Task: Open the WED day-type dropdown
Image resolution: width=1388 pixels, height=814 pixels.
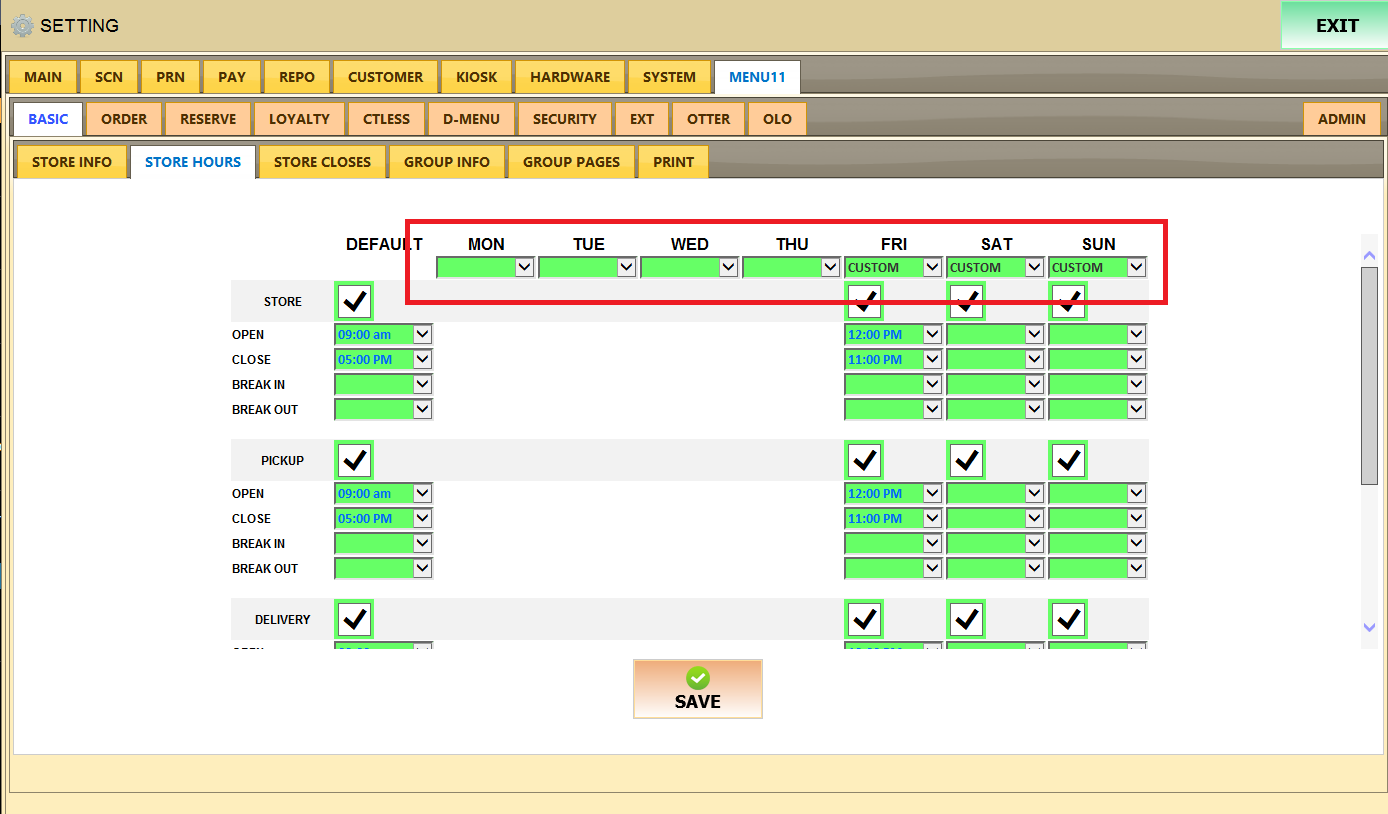Action: [689, 267]
